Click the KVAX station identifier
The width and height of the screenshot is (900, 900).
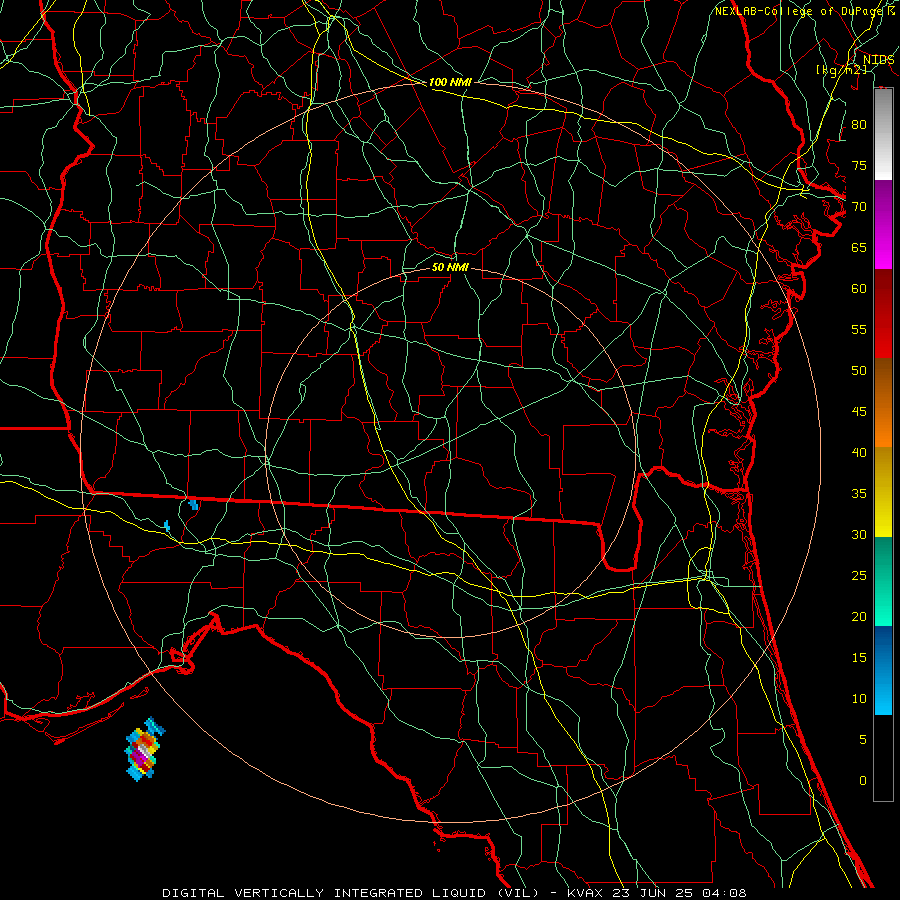585,893
